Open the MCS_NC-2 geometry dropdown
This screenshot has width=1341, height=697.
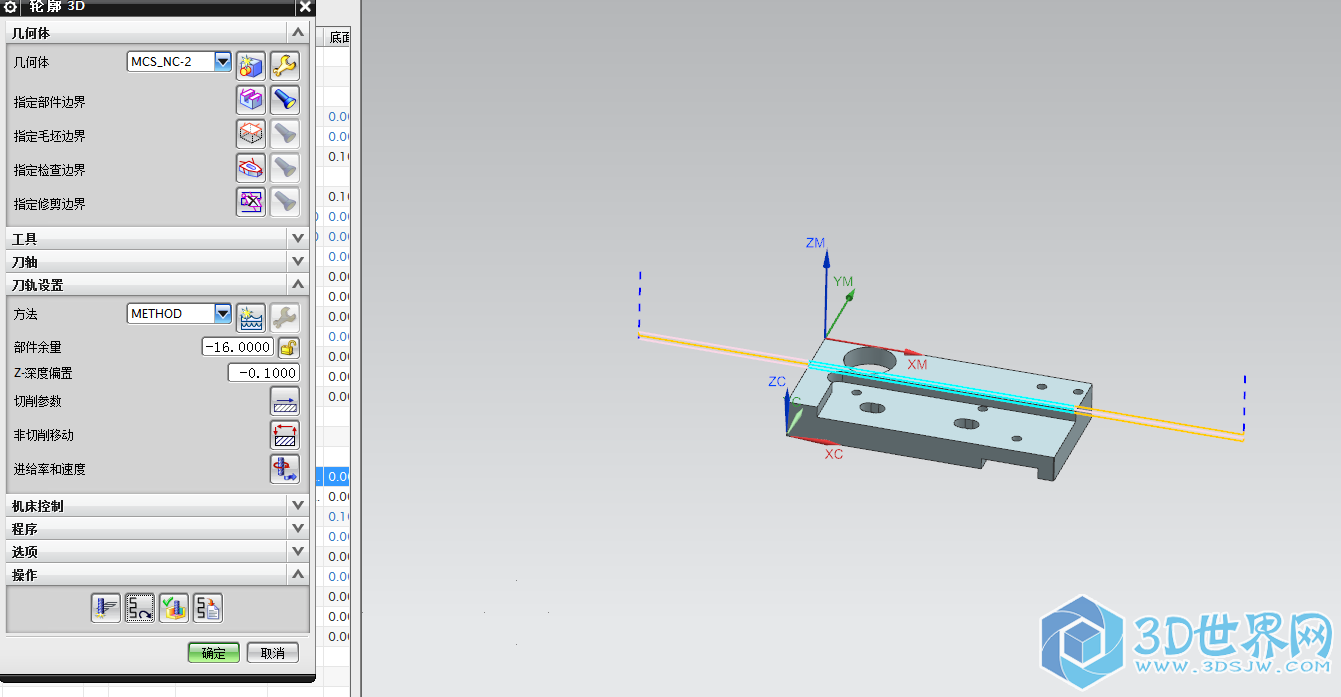[223, 62]
